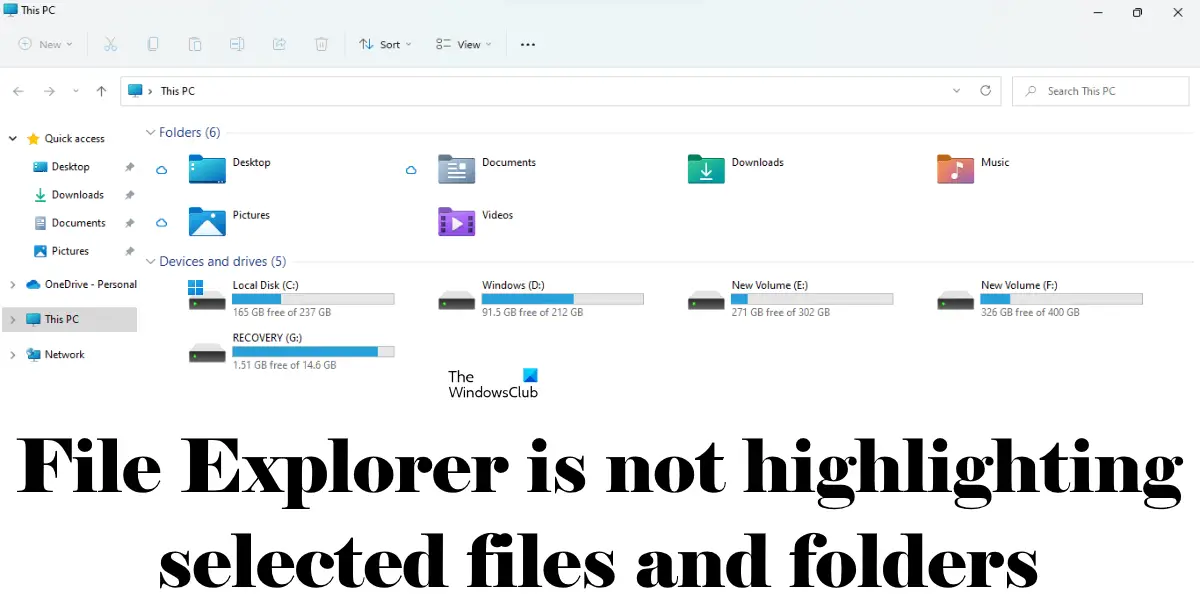The height and width of the screenshot is (600, 1200).
Task: Click the search magnifier icon
Action: point(1031,91)
